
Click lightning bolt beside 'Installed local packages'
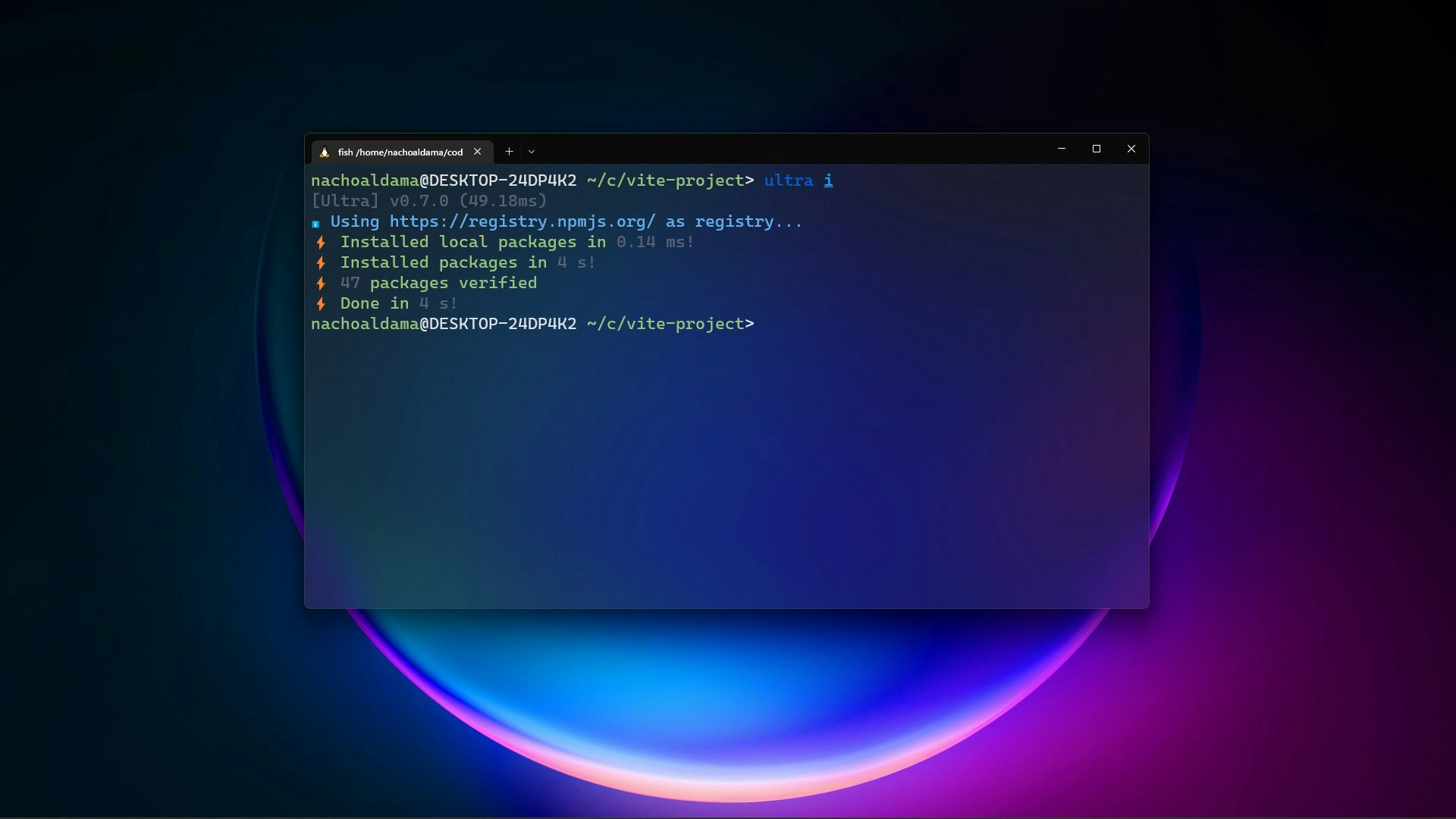[321, 243]
